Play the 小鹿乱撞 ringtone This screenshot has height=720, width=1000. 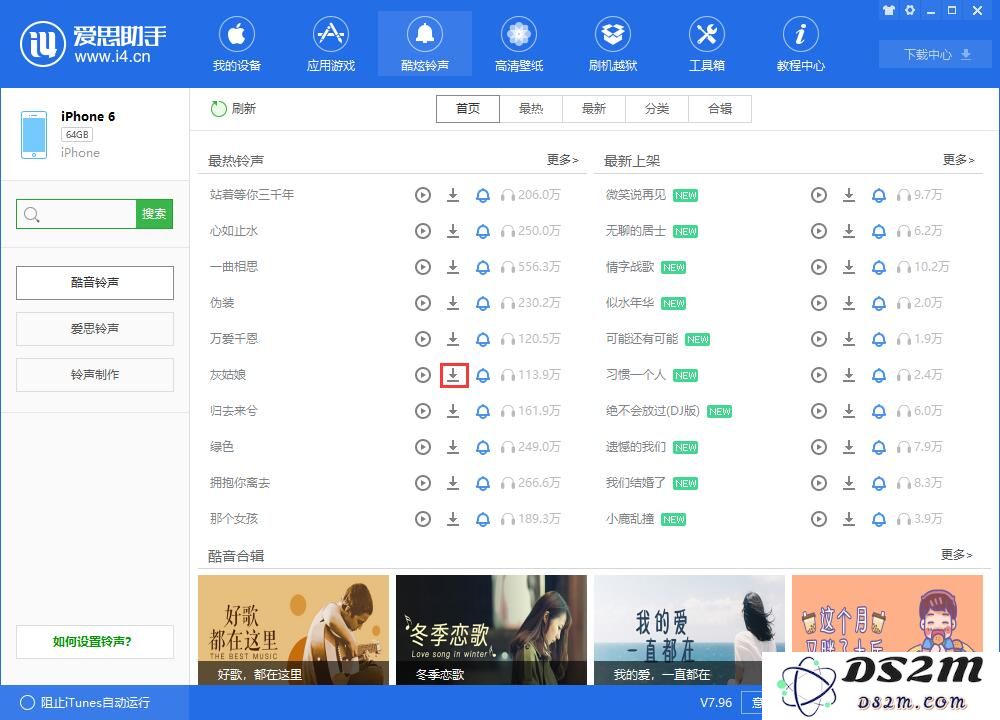pyautogui.click(x=819, y=519)
